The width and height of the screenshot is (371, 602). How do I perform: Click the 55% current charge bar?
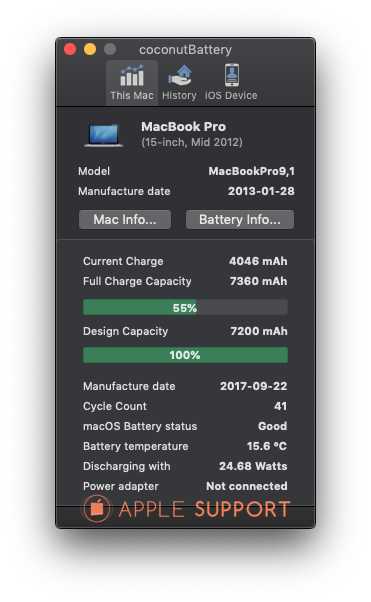pyautogui.click(x=185, y=308)
